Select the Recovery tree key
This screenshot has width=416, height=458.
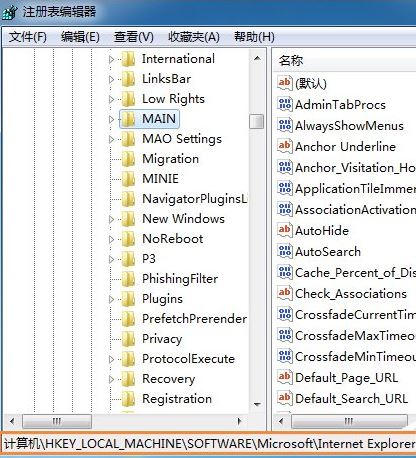tap(168, 379)
